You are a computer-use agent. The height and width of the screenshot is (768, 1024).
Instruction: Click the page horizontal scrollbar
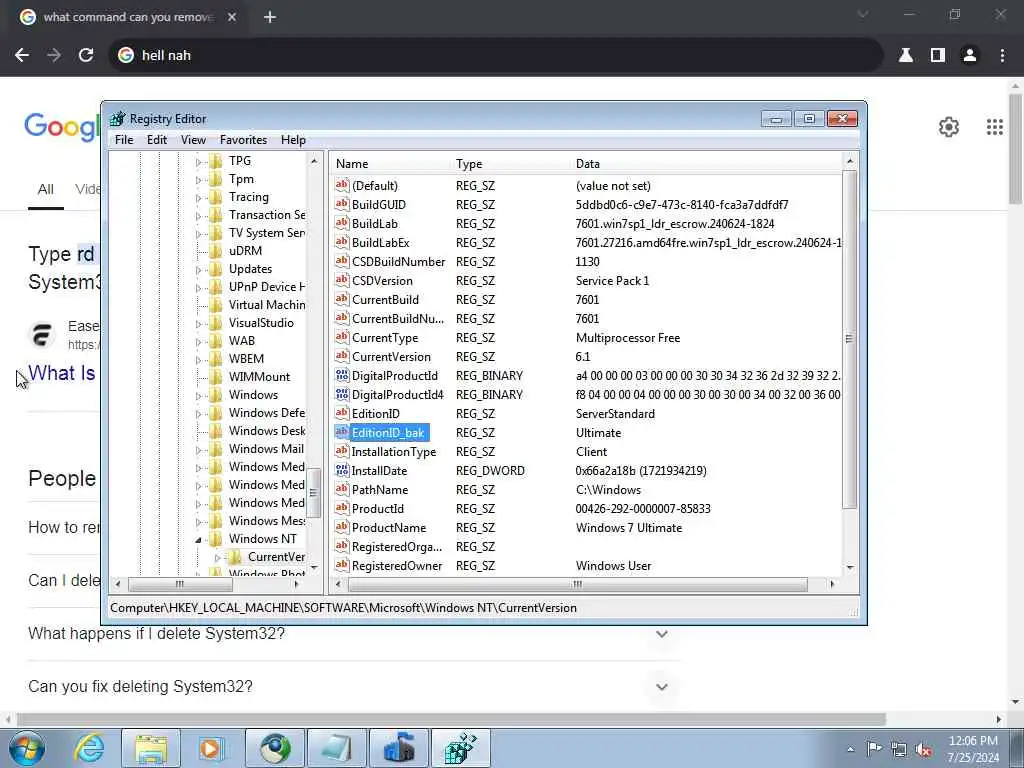[451, 719]
